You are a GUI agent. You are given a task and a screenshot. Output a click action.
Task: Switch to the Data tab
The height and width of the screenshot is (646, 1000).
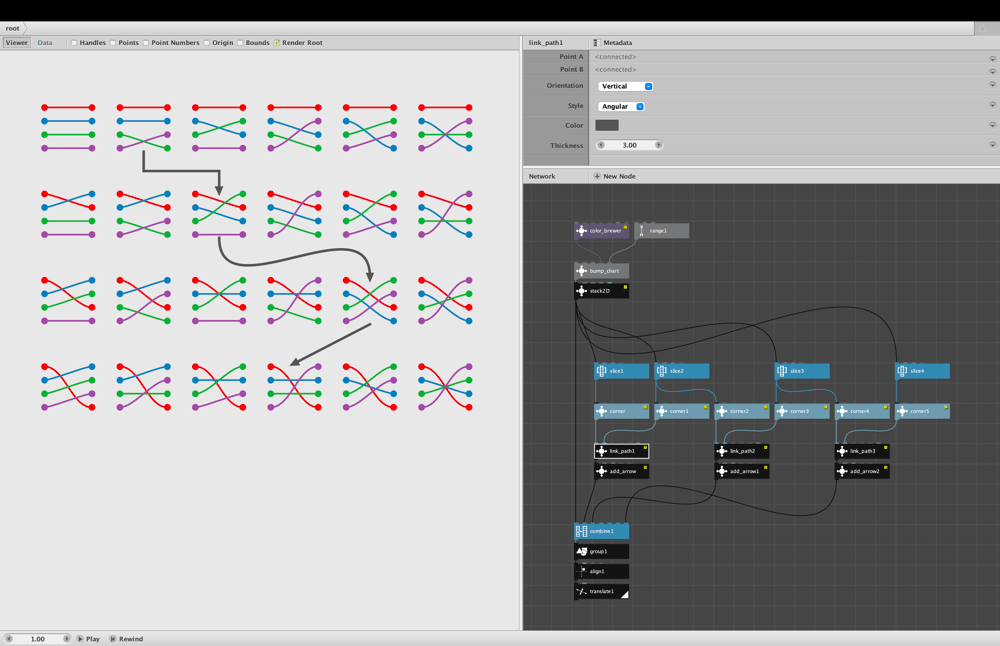45,43
